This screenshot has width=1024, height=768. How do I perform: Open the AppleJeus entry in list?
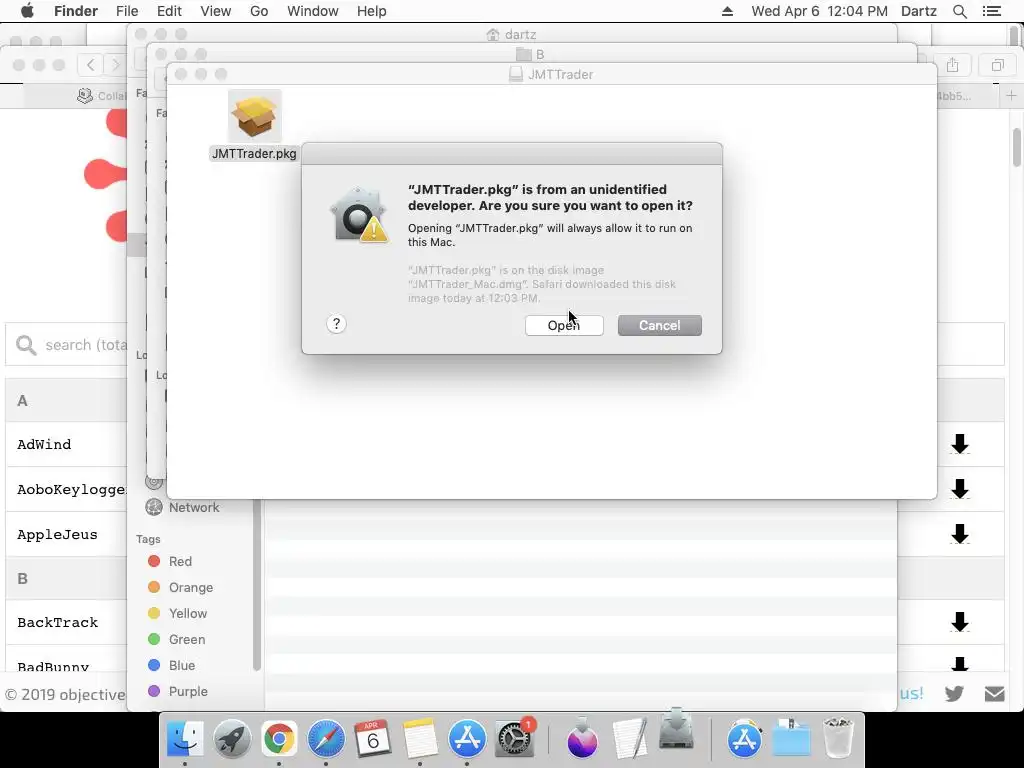pos(57,534)
